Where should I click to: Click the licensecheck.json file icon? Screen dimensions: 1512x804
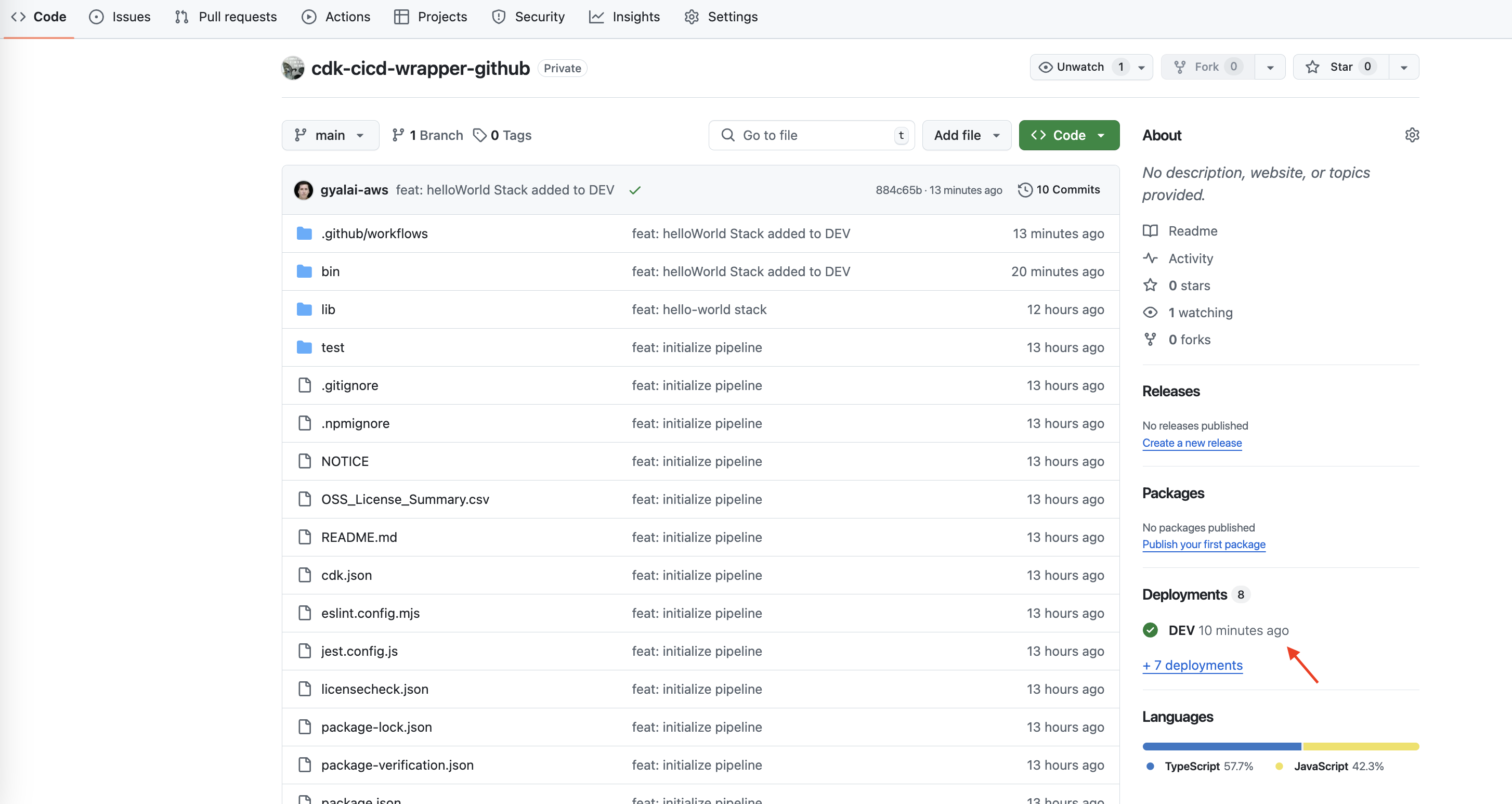(x=304, y=689)
